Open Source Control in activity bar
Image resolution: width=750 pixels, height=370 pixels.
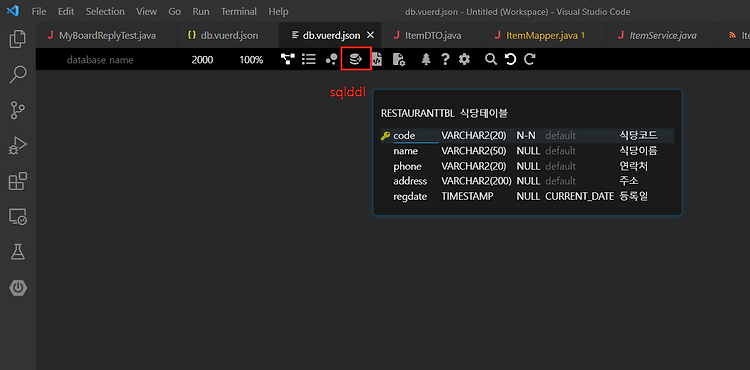pos(18,110)
